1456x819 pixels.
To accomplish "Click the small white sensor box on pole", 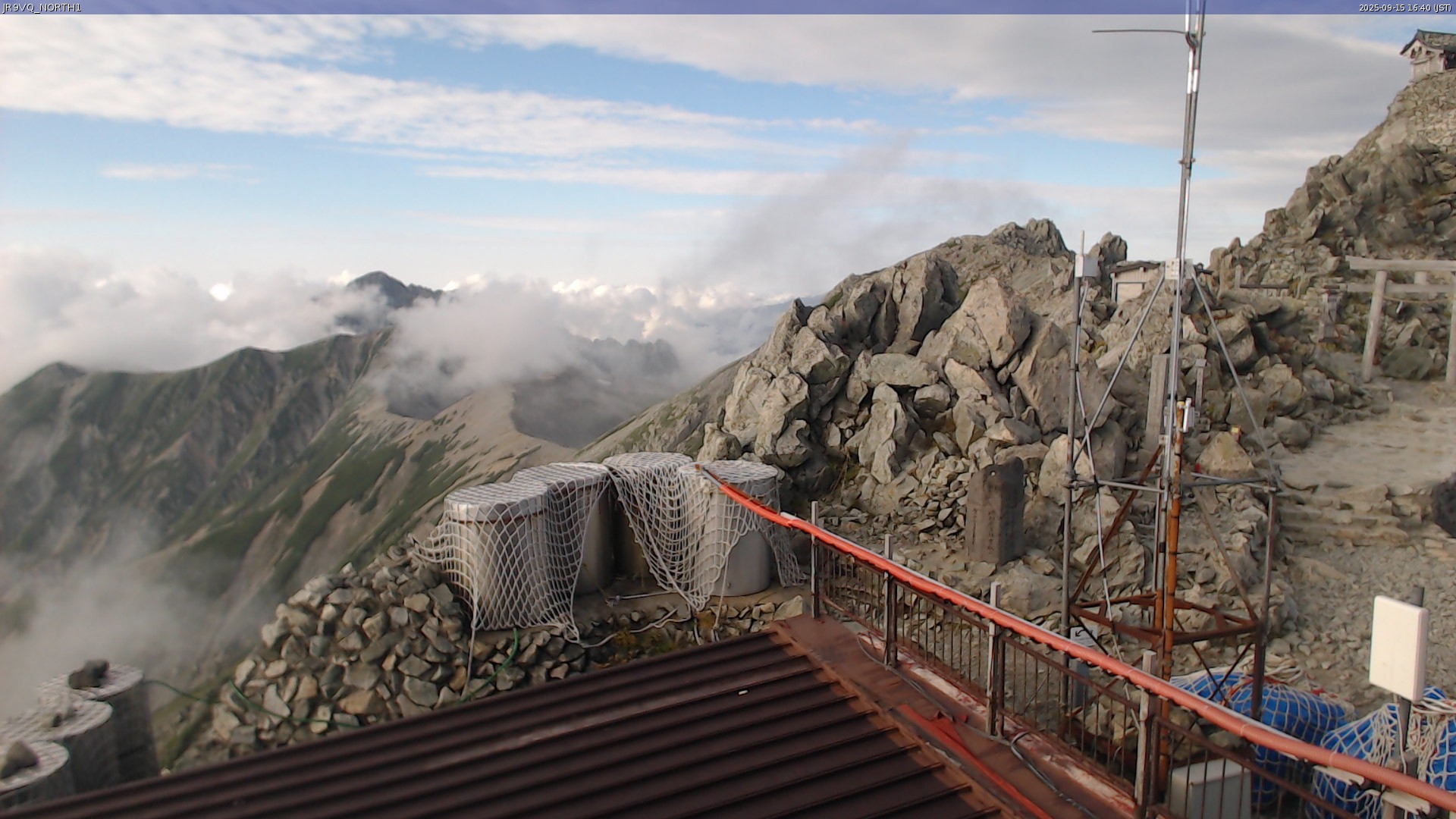I will (x=1086, y=266).
